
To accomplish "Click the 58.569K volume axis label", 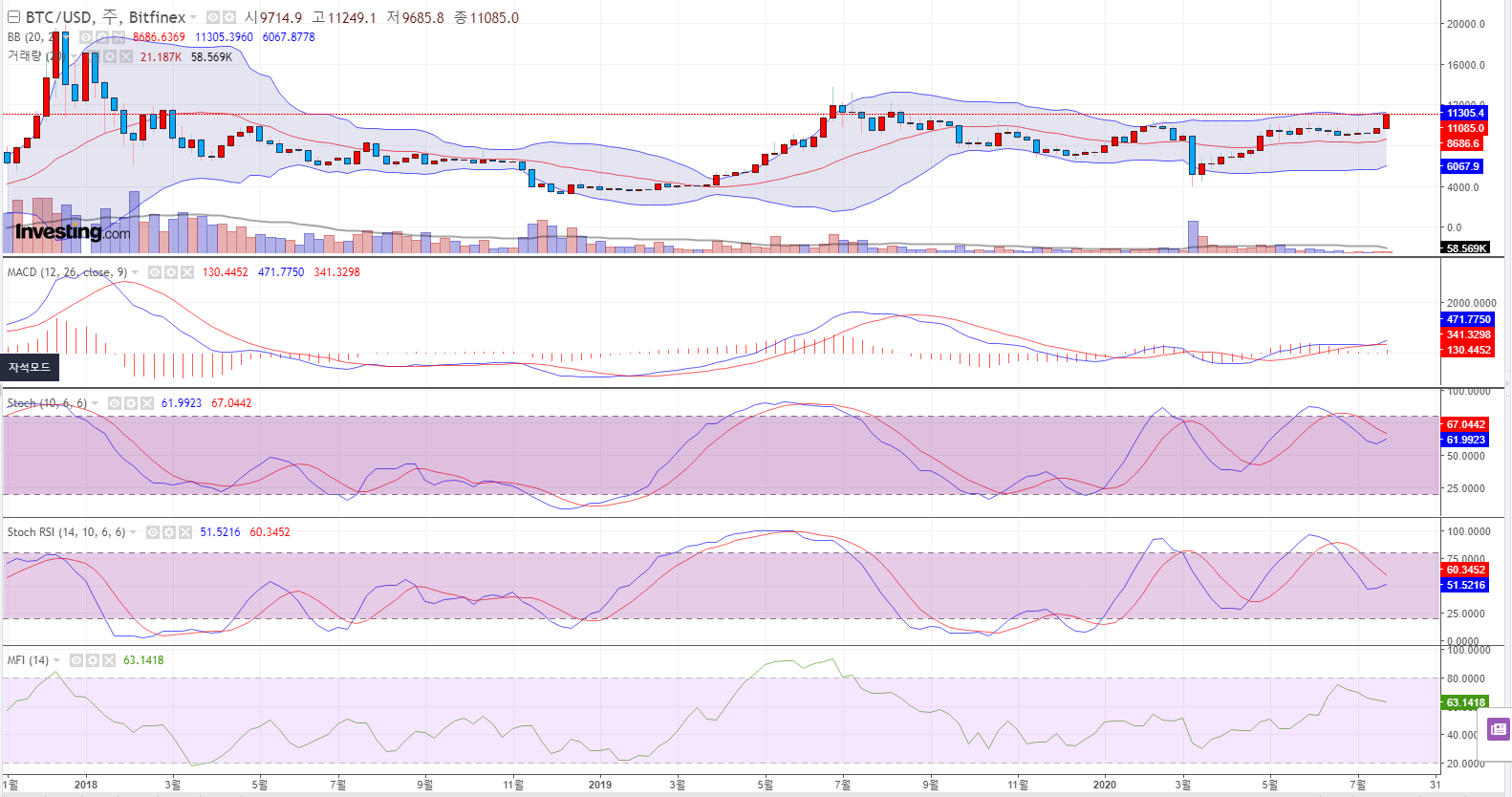I will tap(1465, 248).
